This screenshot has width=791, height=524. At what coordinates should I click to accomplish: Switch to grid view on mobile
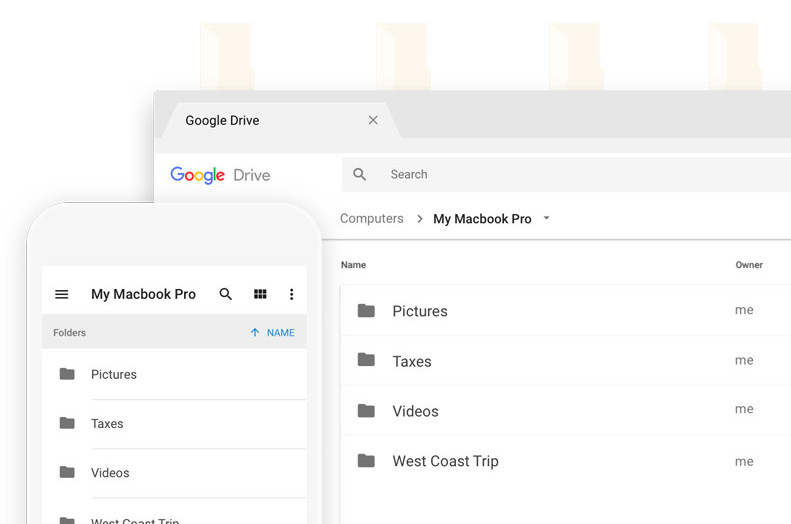coord(260,295)
